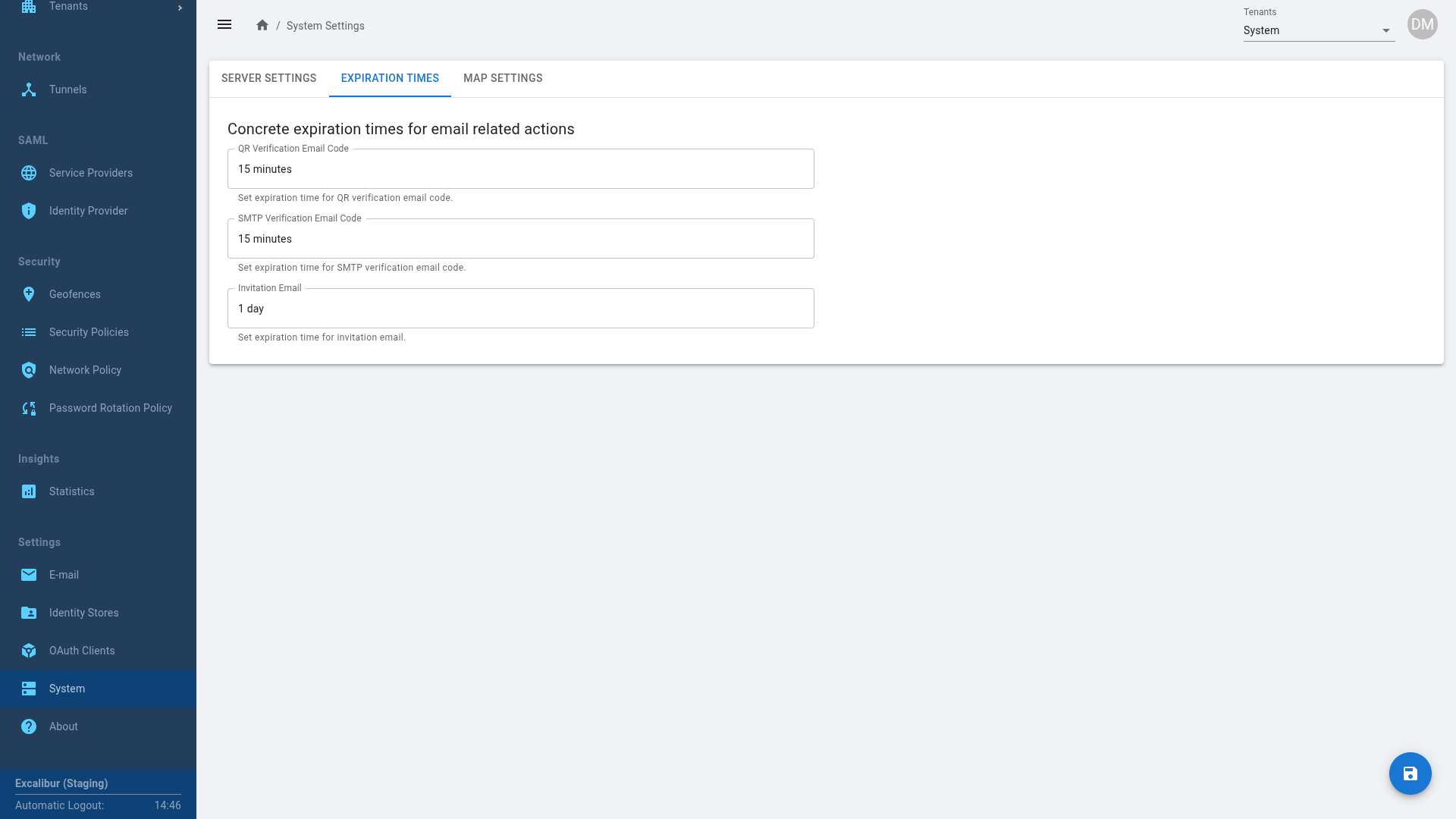Switch to the Server Settings tab

(268, 78)
